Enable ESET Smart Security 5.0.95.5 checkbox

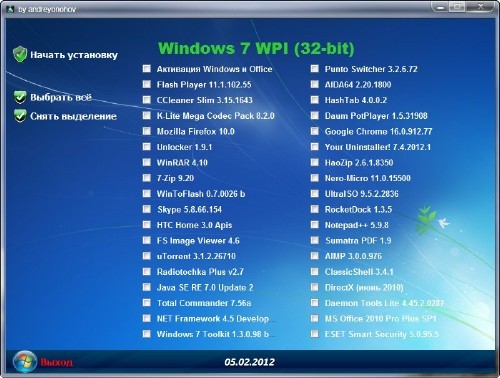(x=315, y=334)
